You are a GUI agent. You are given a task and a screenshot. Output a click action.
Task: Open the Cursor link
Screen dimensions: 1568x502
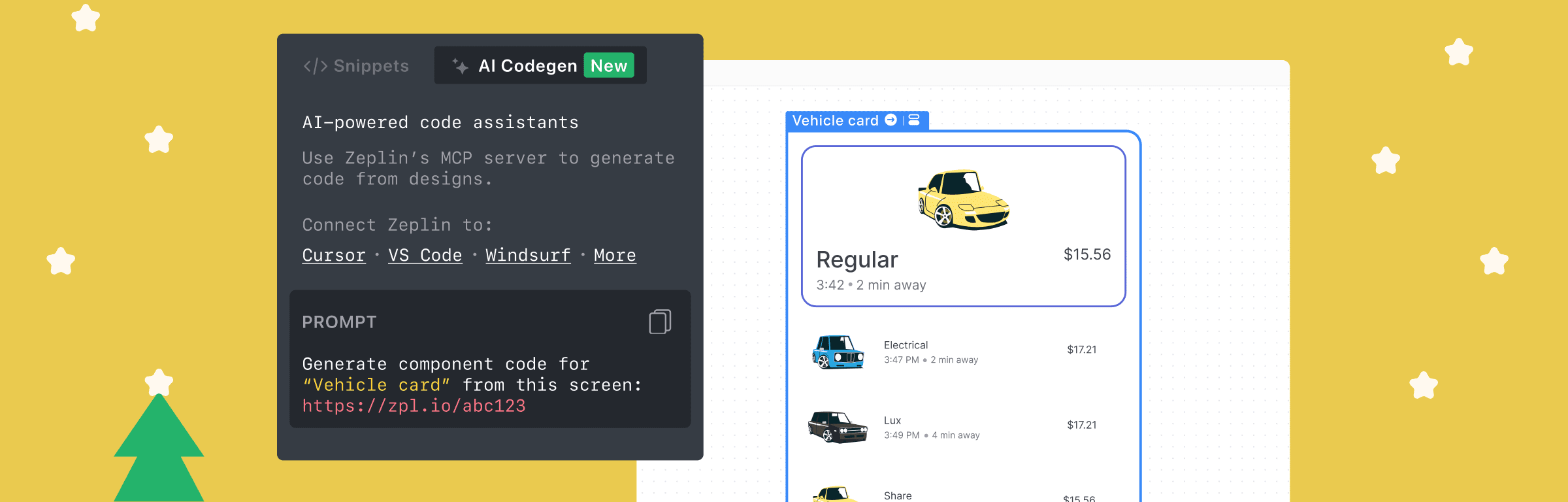point(334,255)
